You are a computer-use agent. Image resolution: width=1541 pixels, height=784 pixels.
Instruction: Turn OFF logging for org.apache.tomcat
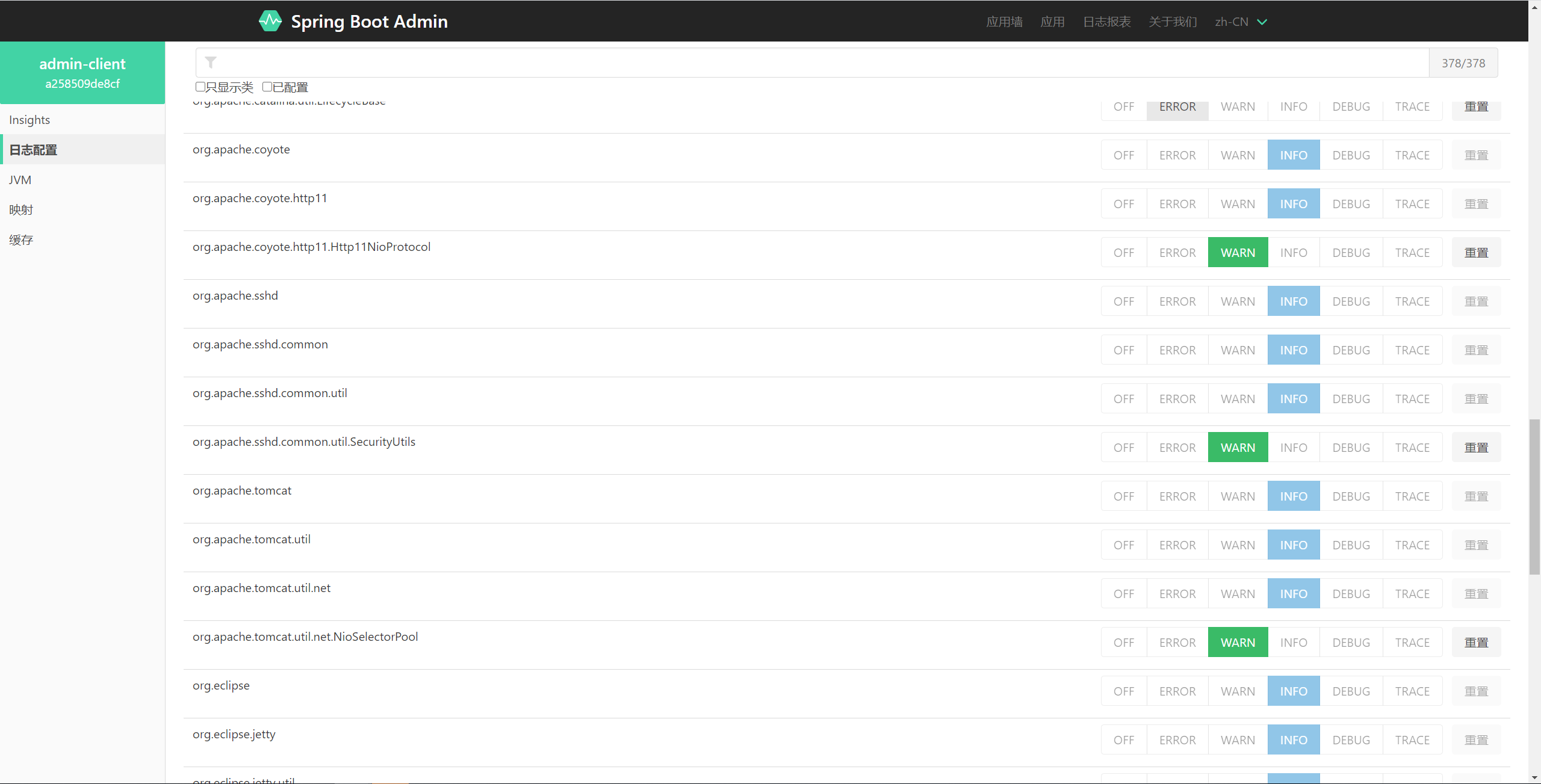(x=1123, y=496)
